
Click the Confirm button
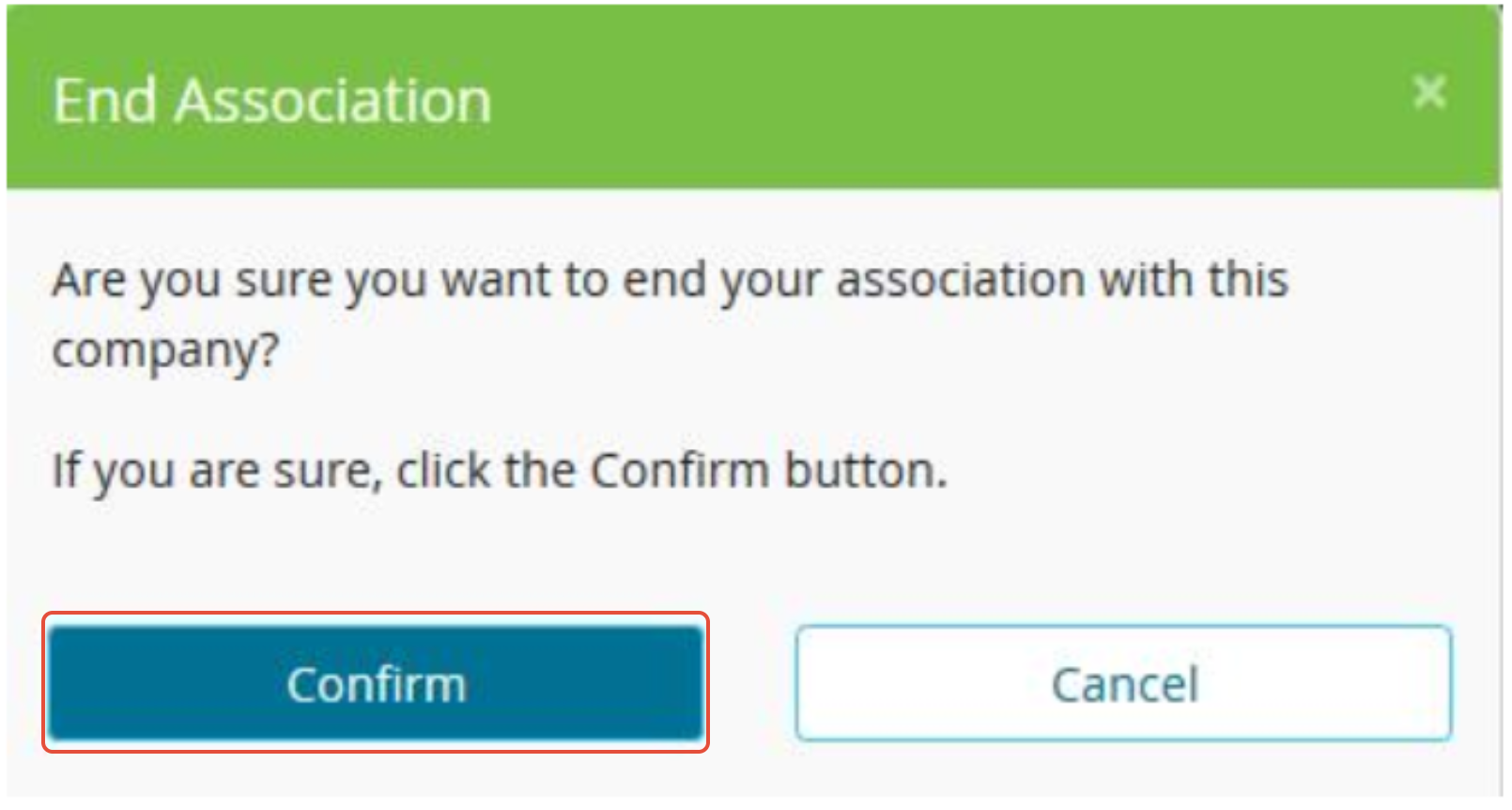coord(376,683)
